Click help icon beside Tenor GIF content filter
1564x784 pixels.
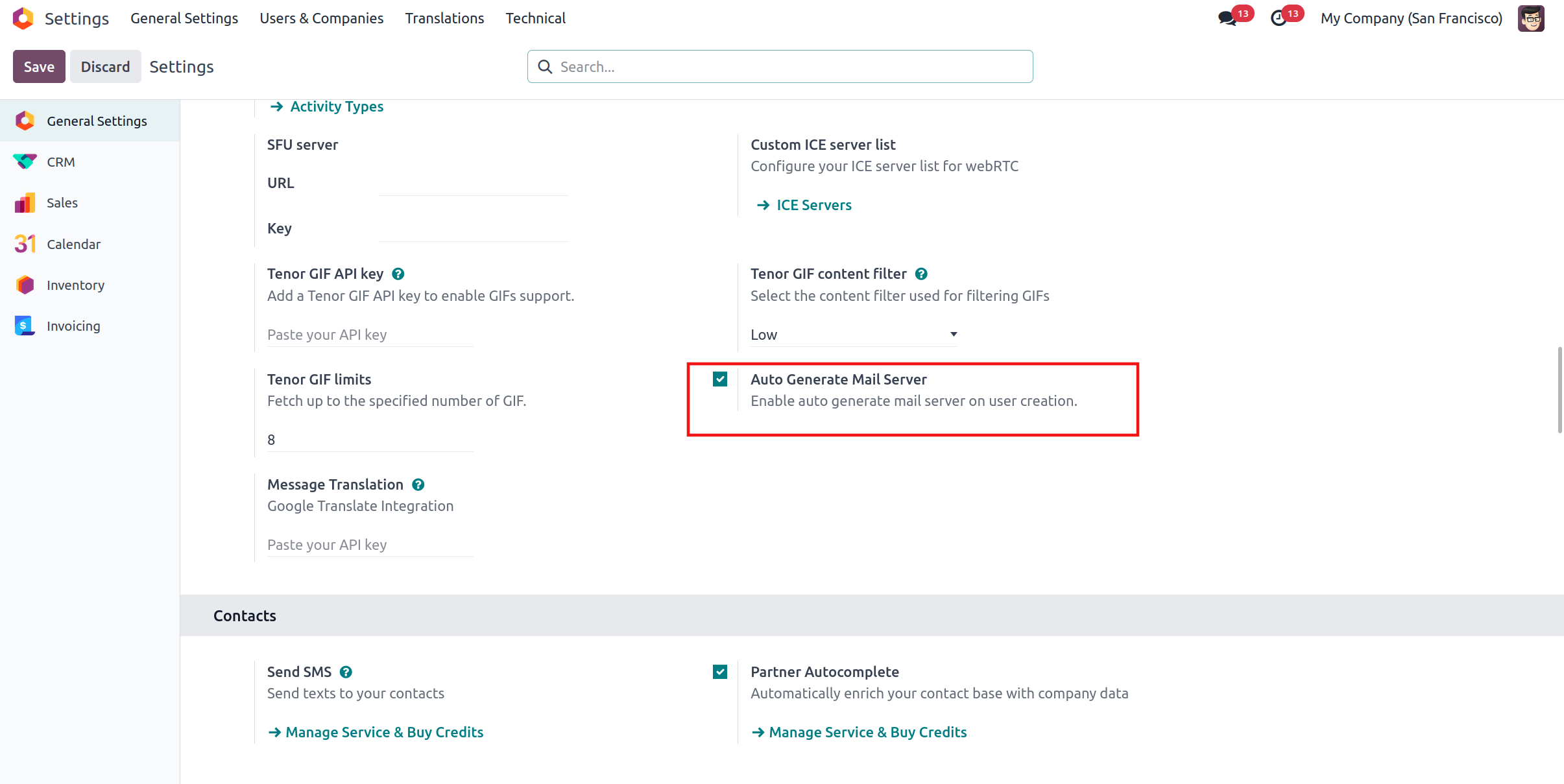[x=921, y=274]
